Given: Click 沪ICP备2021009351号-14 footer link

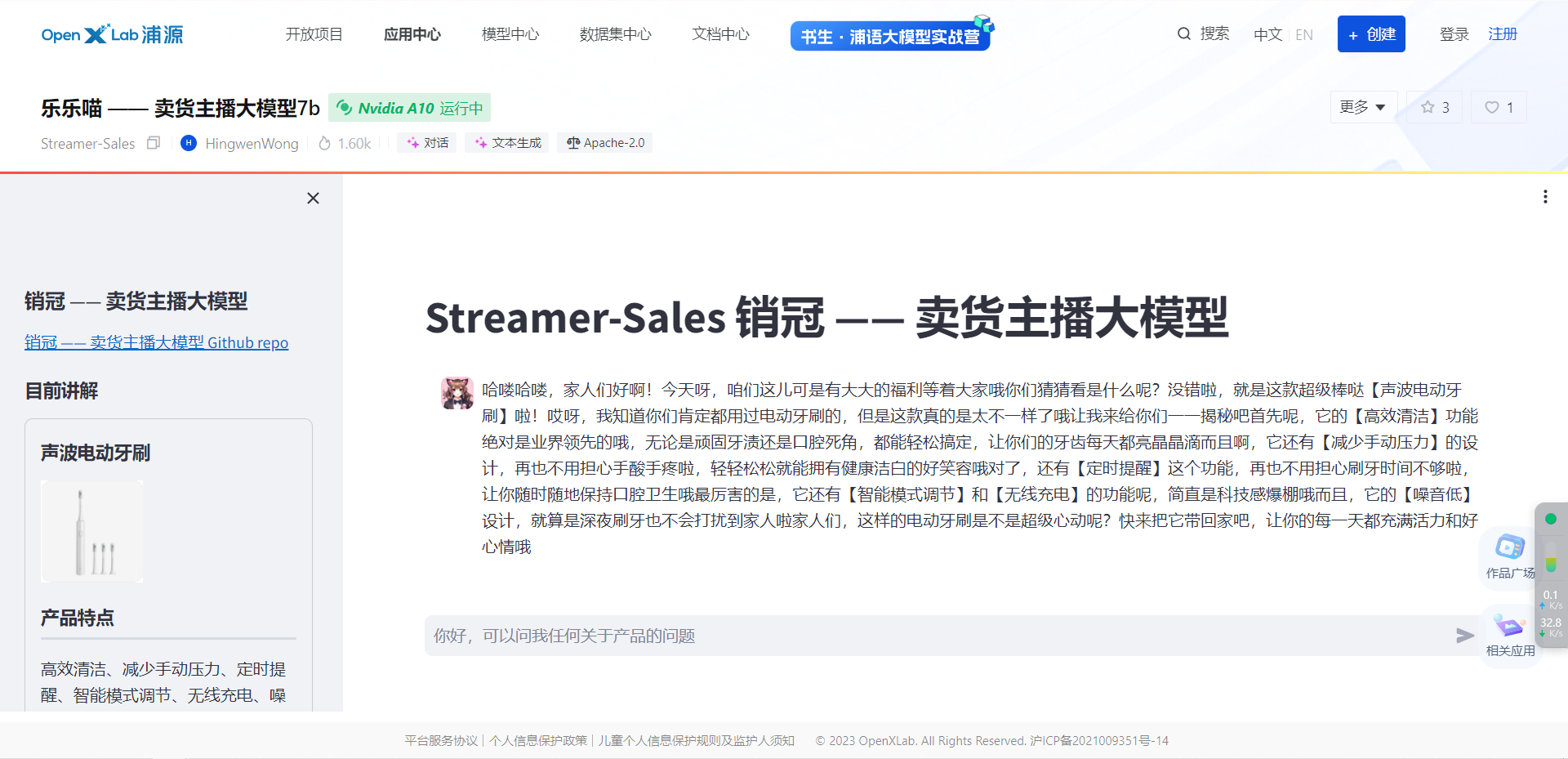Looking at the screenshot, I should pos(1099,740).
